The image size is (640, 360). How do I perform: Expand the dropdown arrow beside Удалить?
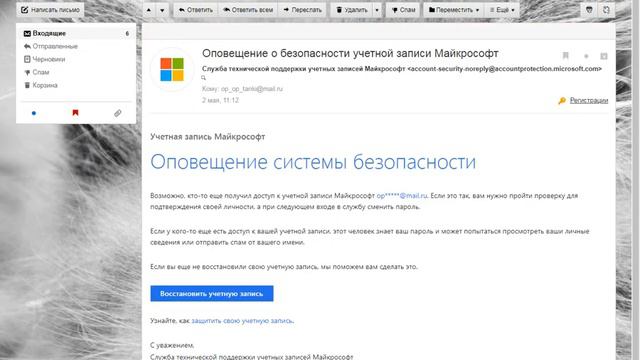coord(377,10)
